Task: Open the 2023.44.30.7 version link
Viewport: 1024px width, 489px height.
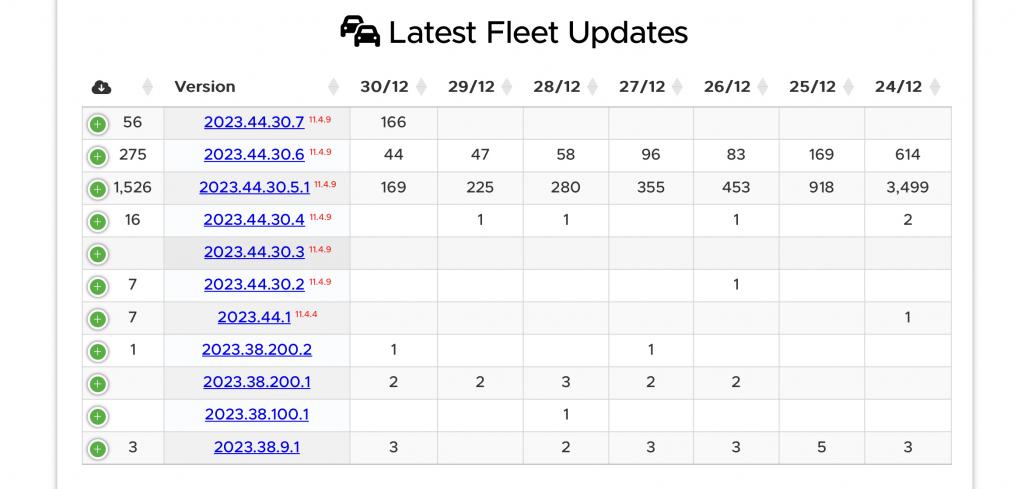Action: 253,123
